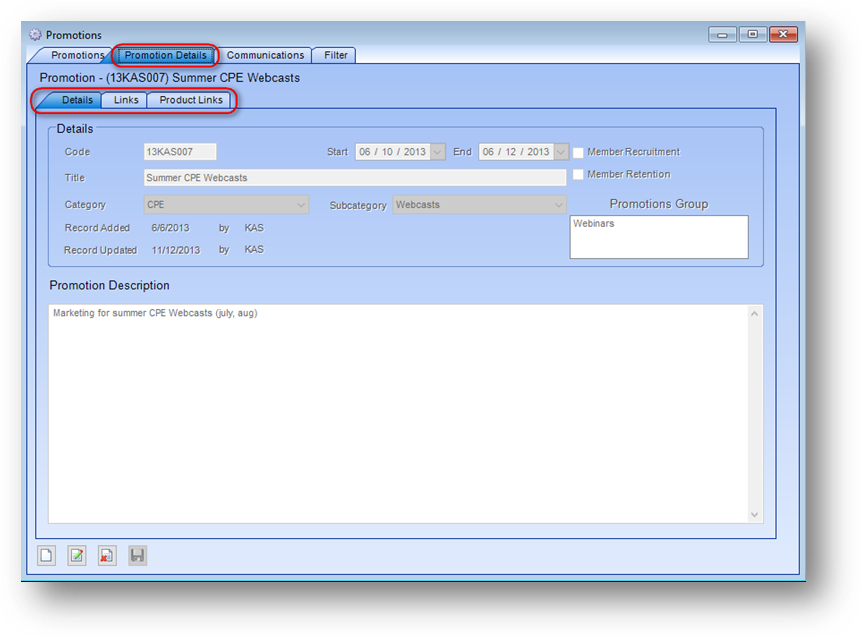Minimize the Promotions window
The image size is (861, 637).
pyautogui.click(x=722, y=35)
